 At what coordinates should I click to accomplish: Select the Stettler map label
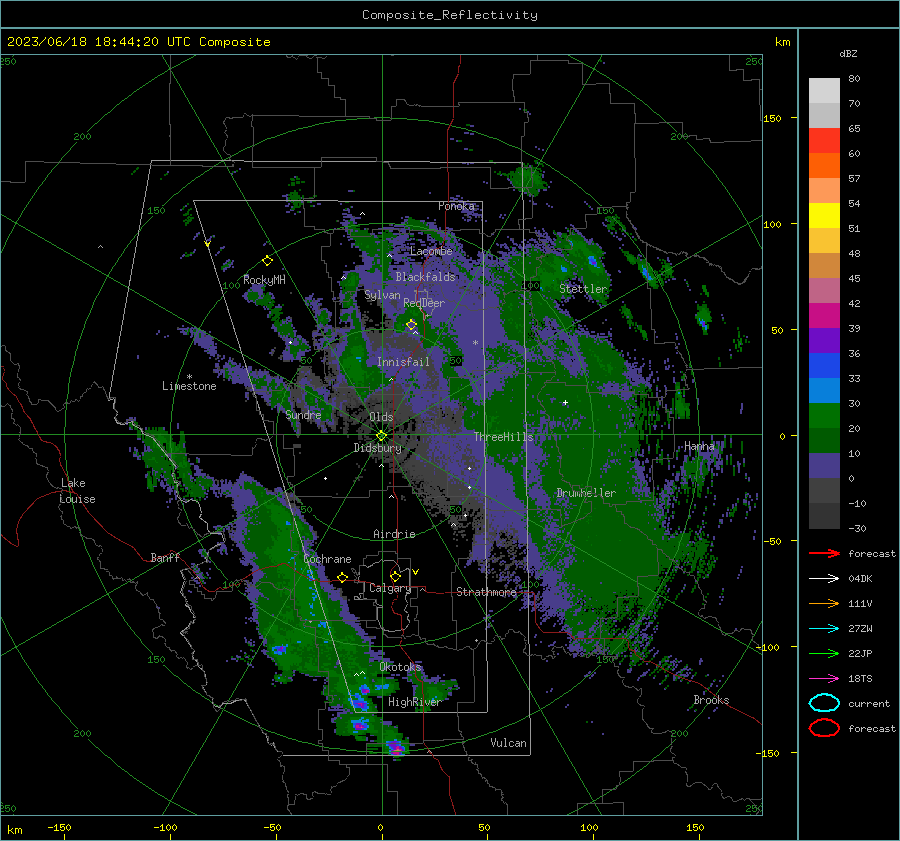click(x=583, y=289)
